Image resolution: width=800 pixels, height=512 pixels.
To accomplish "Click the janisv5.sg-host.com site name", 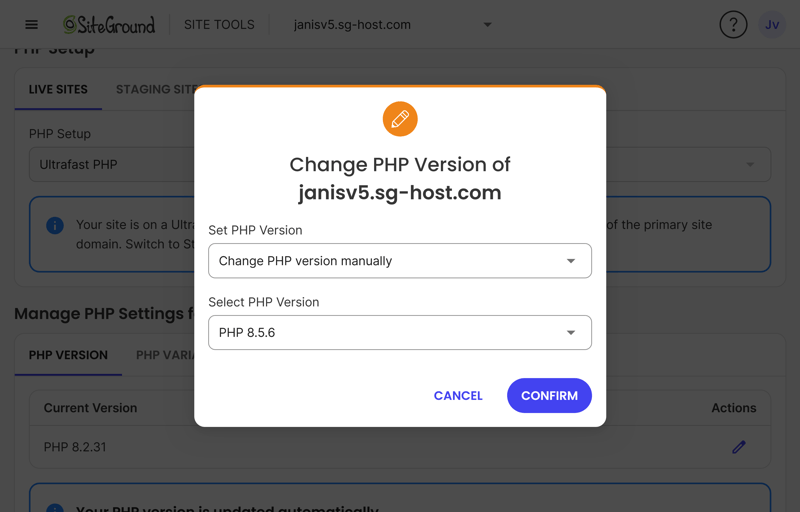I will 352,24.
